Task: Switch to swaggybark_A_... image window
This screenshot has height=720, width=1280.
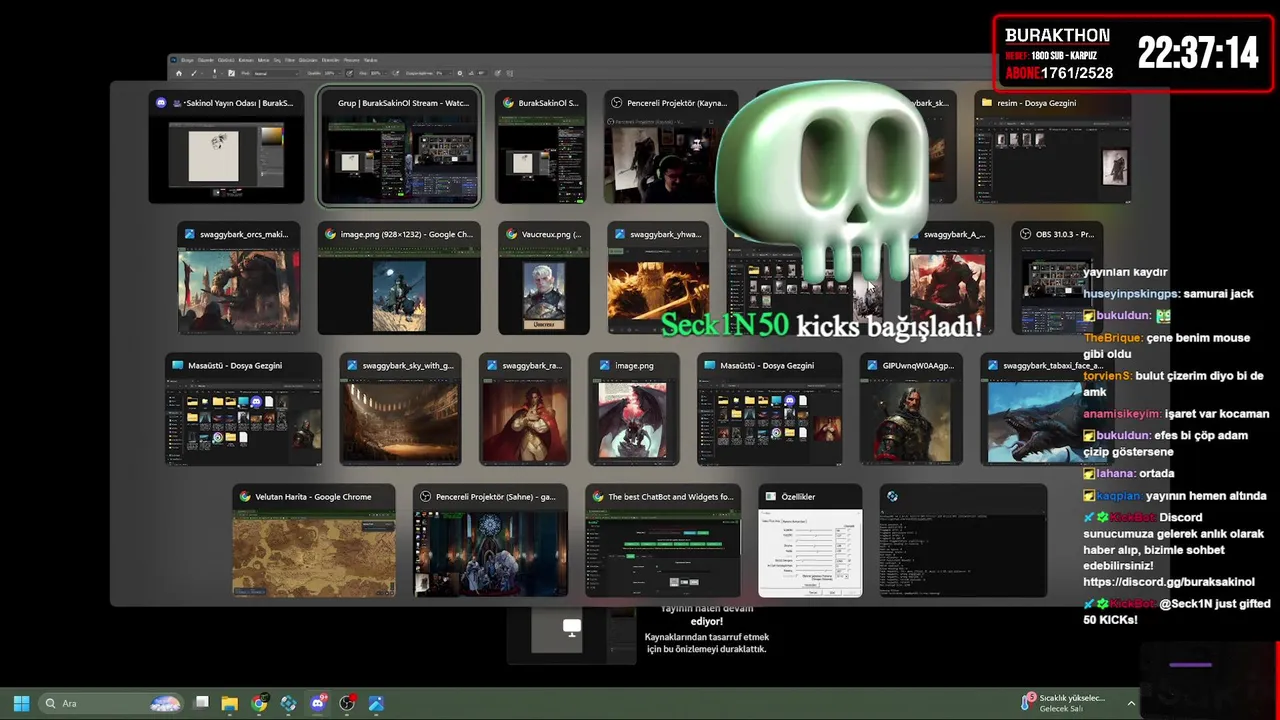Action: click(x=948, y=278)
